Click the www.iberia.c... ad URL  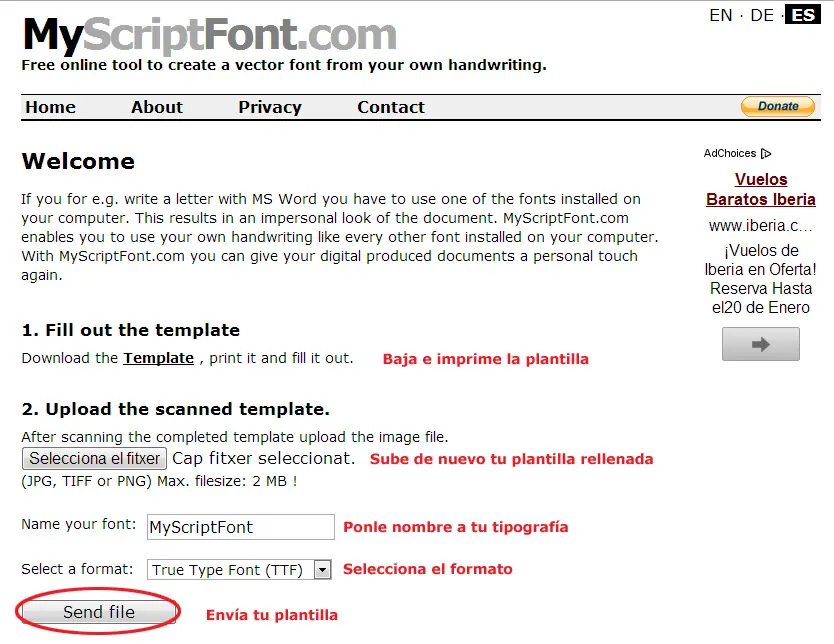tap(761, 226)
